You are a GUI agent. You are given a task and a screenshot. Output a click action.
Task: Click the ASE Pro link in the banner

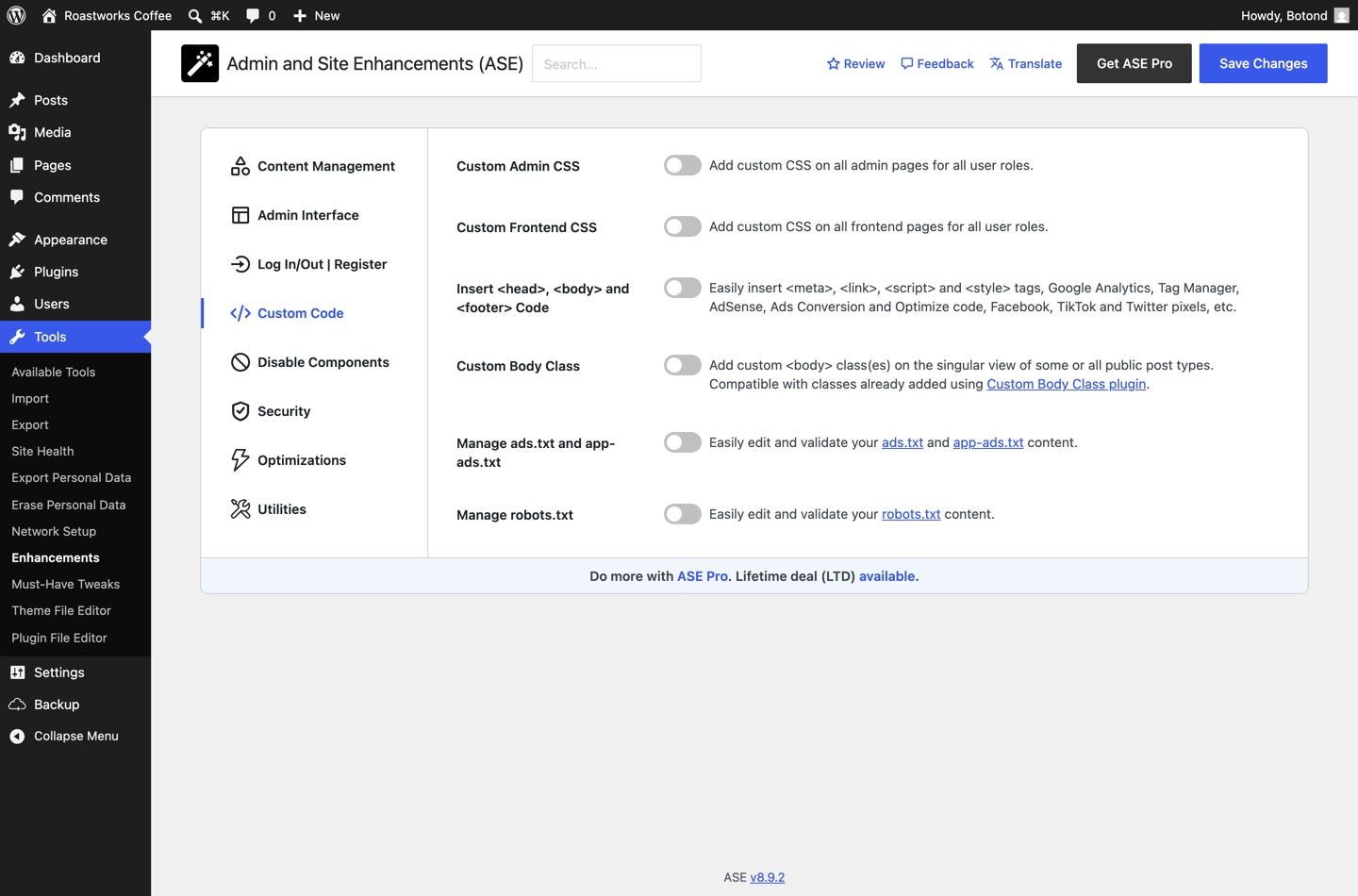pyautogui.click(x=703, y=576)
